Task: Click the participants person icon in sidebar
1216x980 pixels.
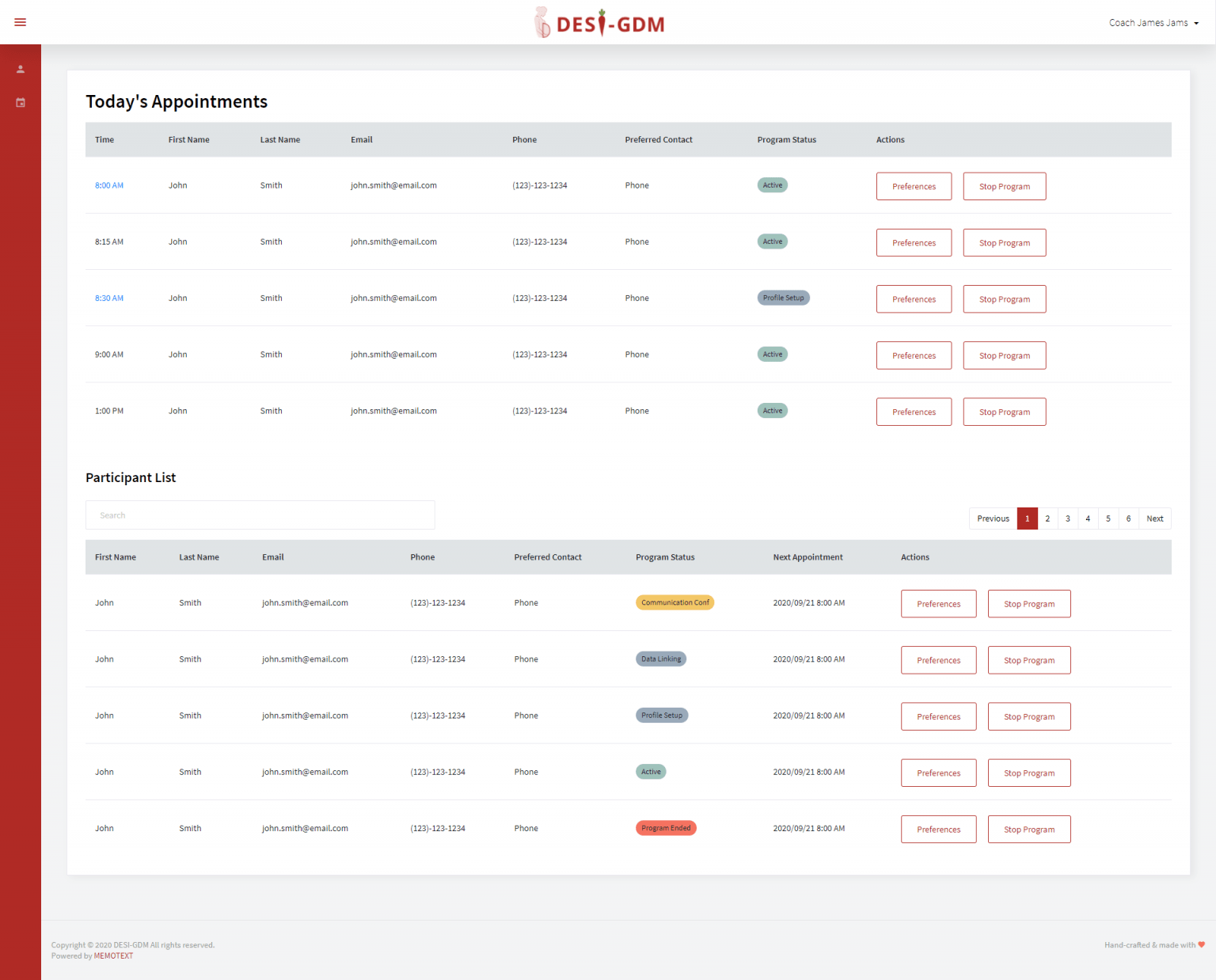Action: click(21, 70)
